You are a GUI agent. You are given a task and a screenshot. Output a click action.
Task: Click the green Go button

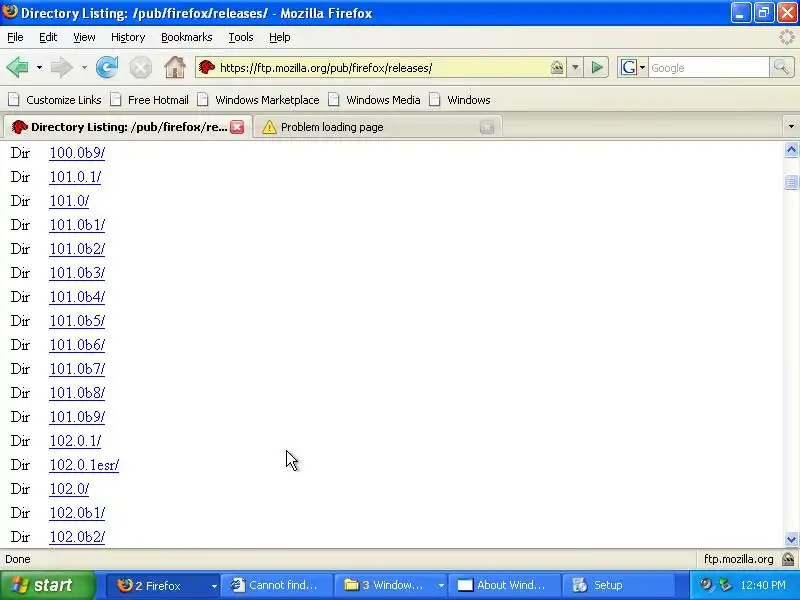pyautogui.click(x=596, y=67)
